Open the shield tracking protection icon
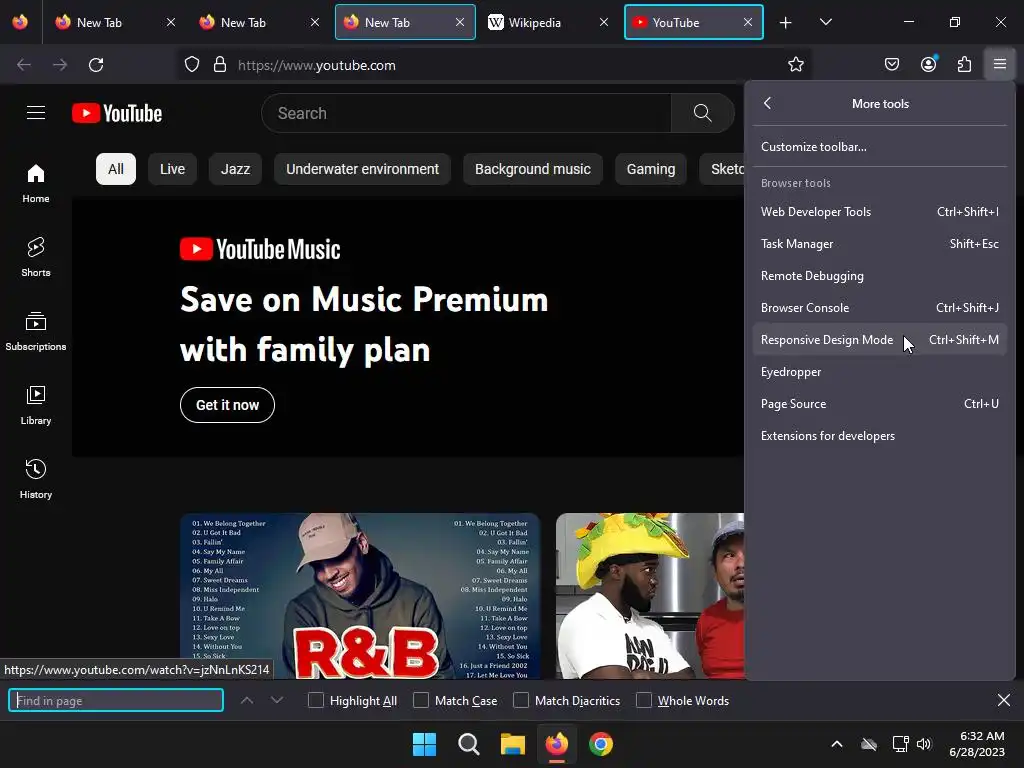Screen dimensions: 1024x768 (x=191, y=65)
